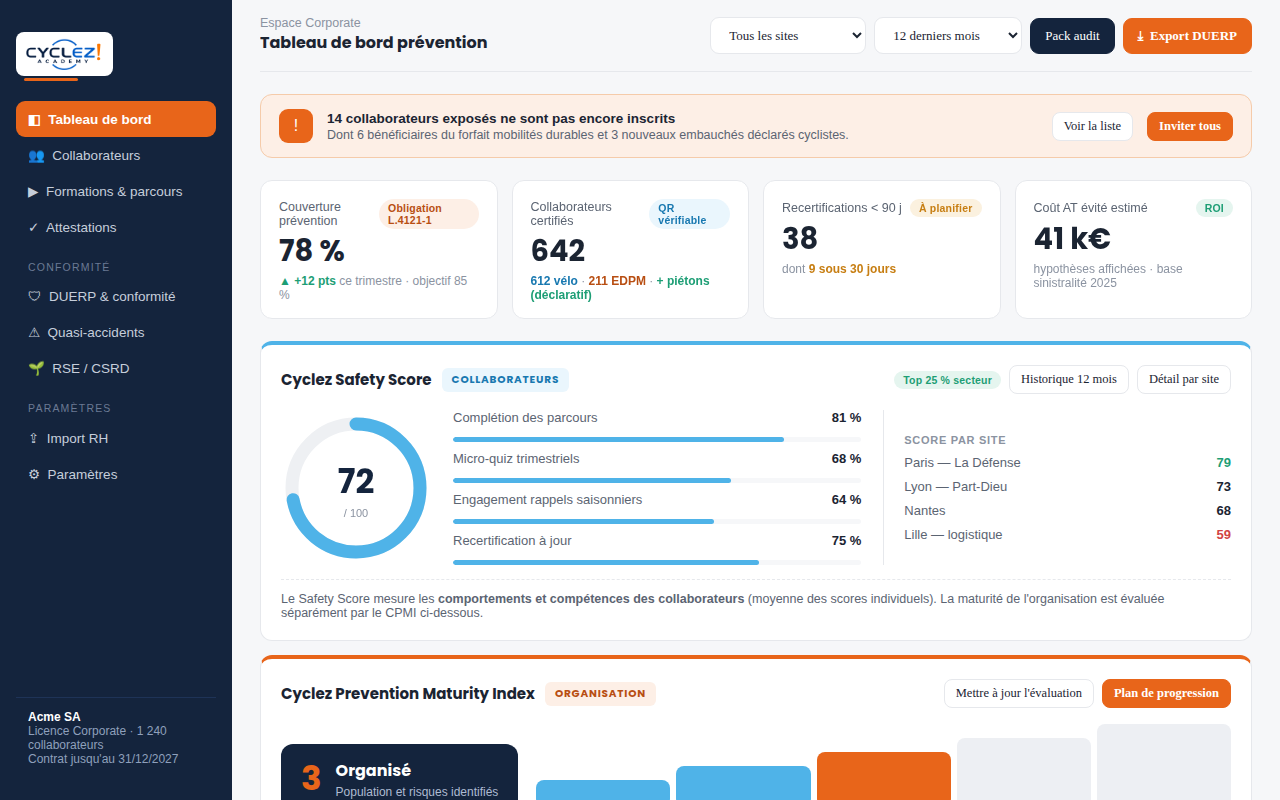Viewport: 1280px width, 800px height.
Task: Open Formations & parcours section
Action: tap(116, 192)
